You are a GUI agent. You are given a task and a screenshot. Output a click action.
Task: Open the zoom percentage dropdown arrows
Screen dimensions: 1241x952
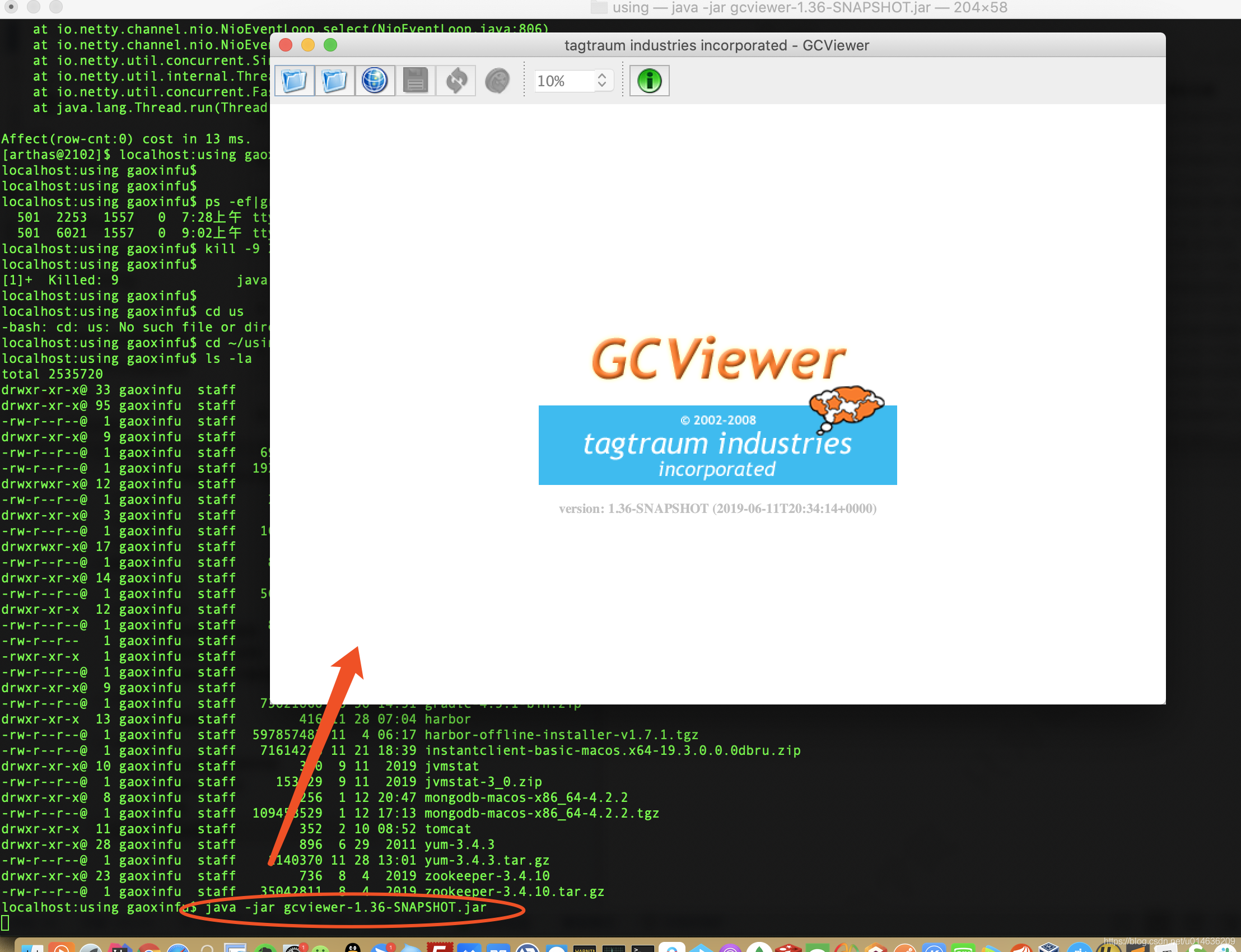tap(603, 81)
